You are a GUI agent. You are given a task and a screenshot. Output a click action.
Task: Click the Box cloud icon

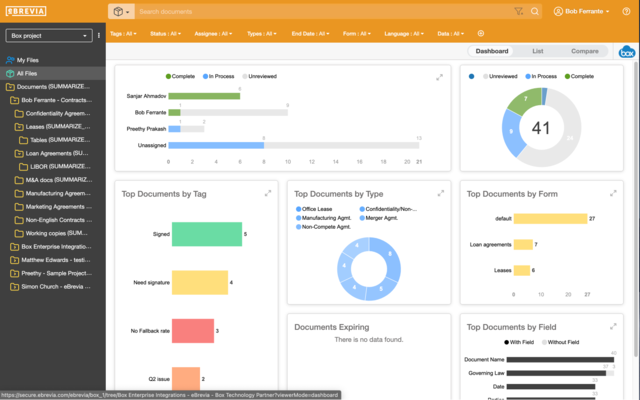pos(627,52)
